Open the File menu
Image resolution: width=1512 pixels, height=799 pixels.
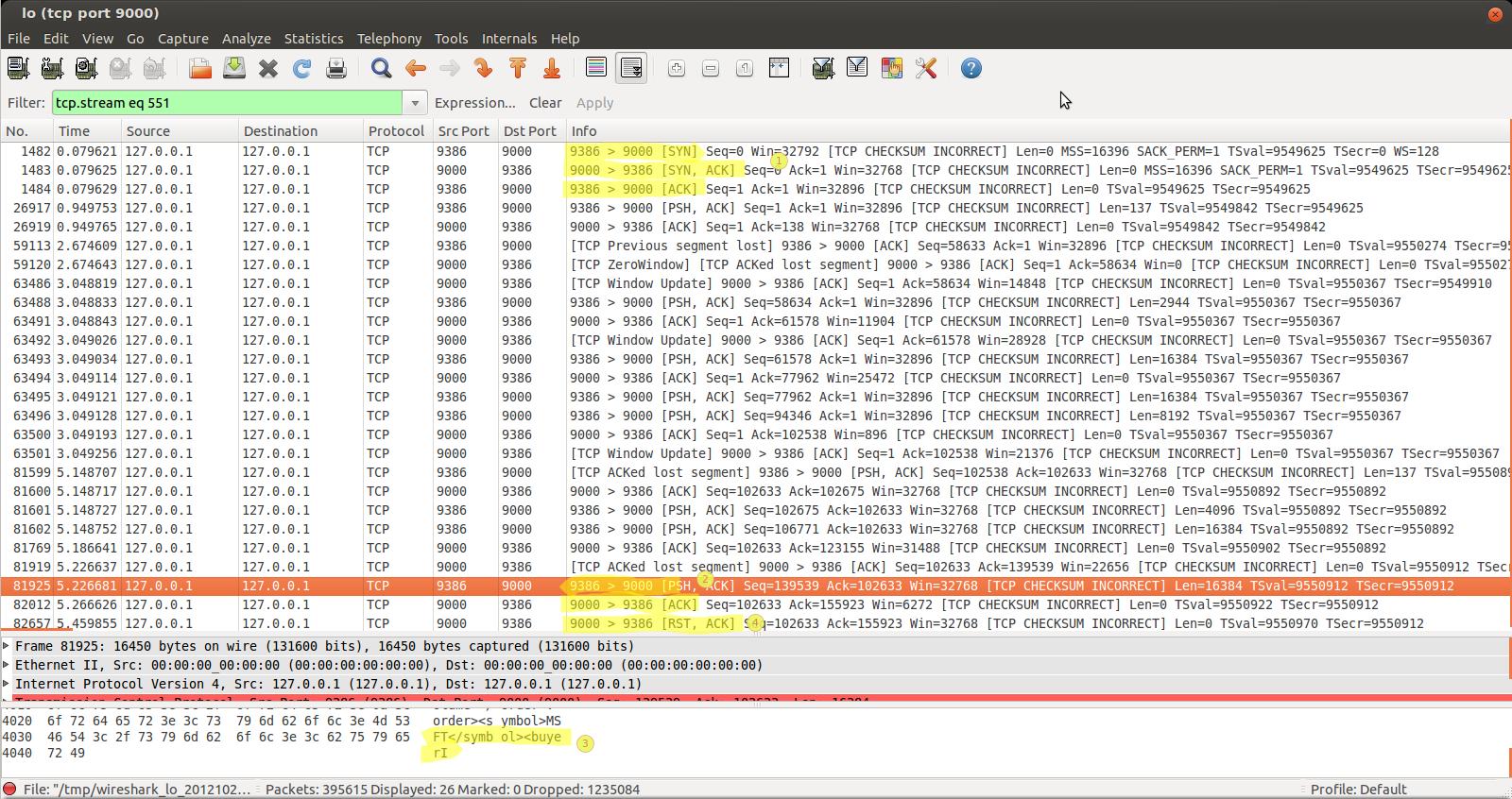(x=19, y=39)
